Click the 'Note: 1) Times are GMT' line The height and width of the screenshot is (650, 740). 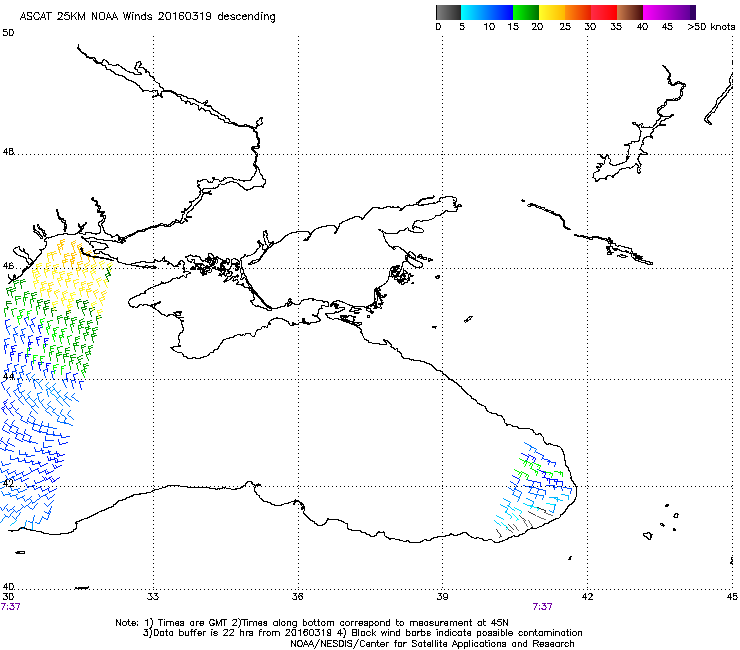point(312,623)
